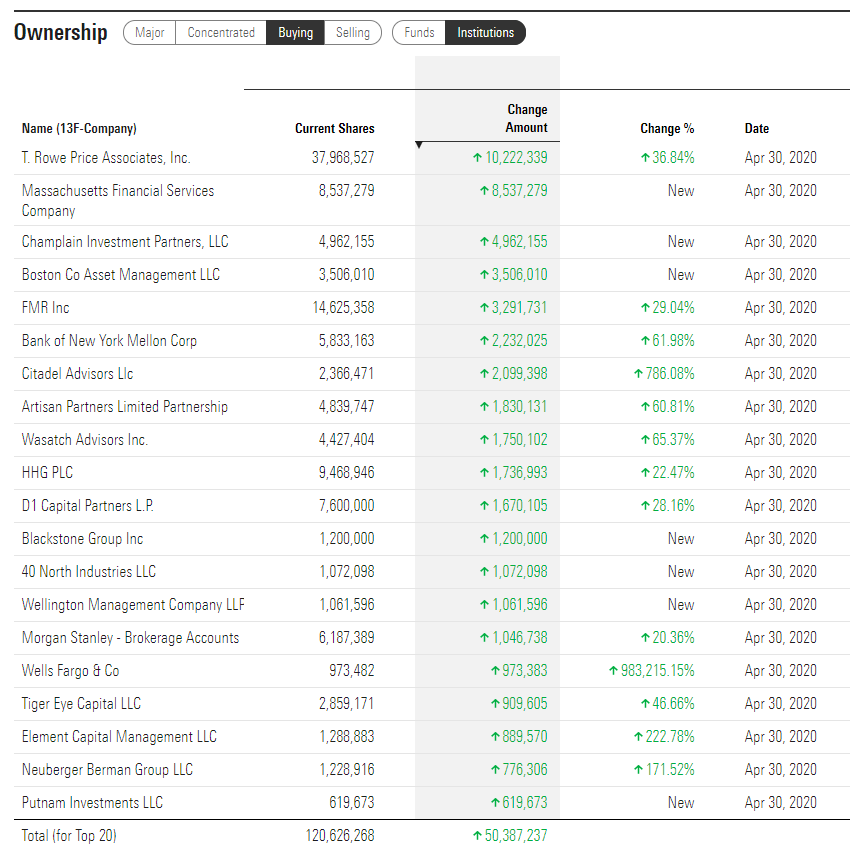864x845 pixels.
Task: Click the Apr 30, 2020 date for FMR Inc
Action: (x=780, y=308)
